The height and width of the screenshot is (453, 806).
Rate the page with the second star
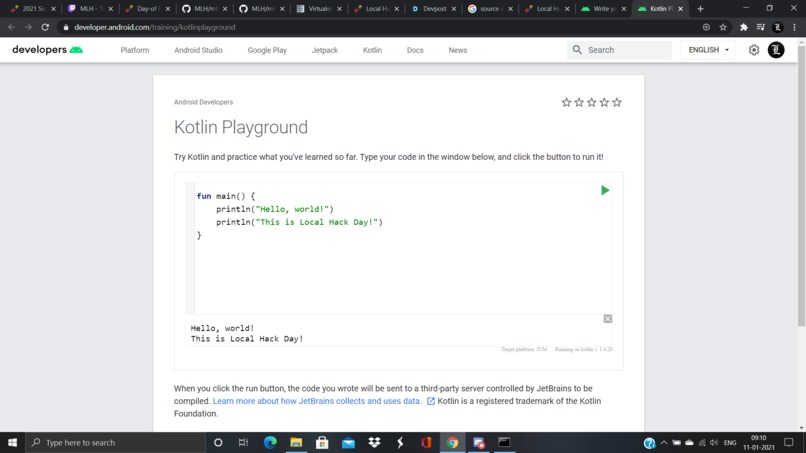pos(579,102)
